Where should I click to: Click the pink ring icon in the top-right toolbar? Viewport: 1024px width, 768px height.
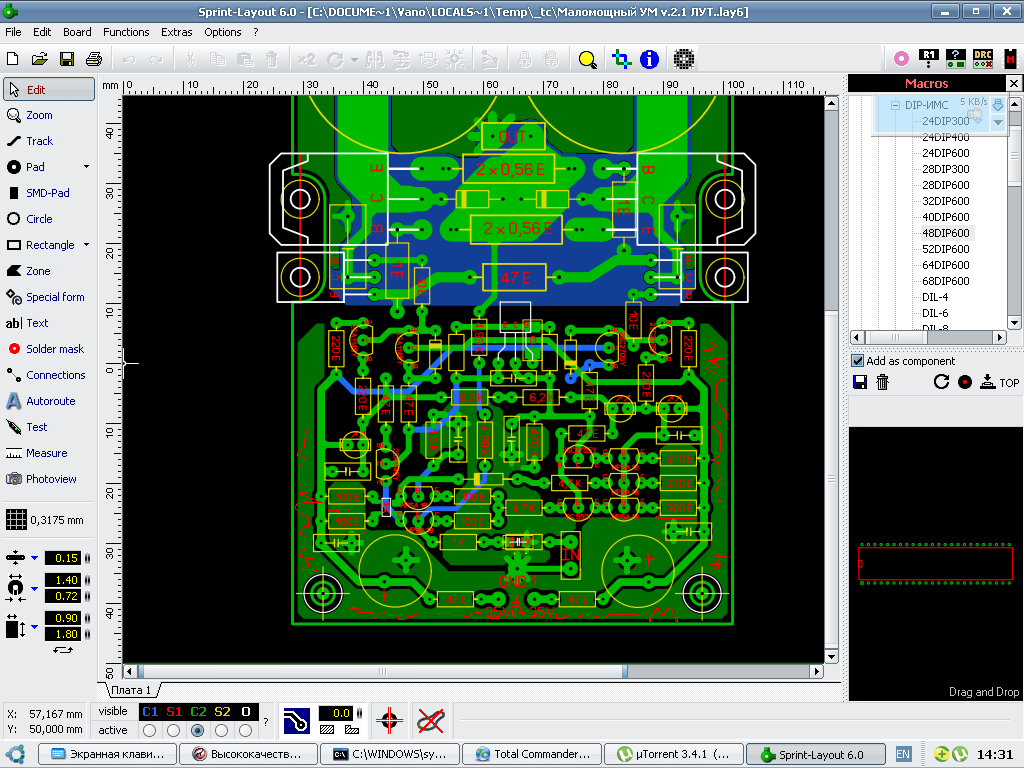(x=901, y=59)
